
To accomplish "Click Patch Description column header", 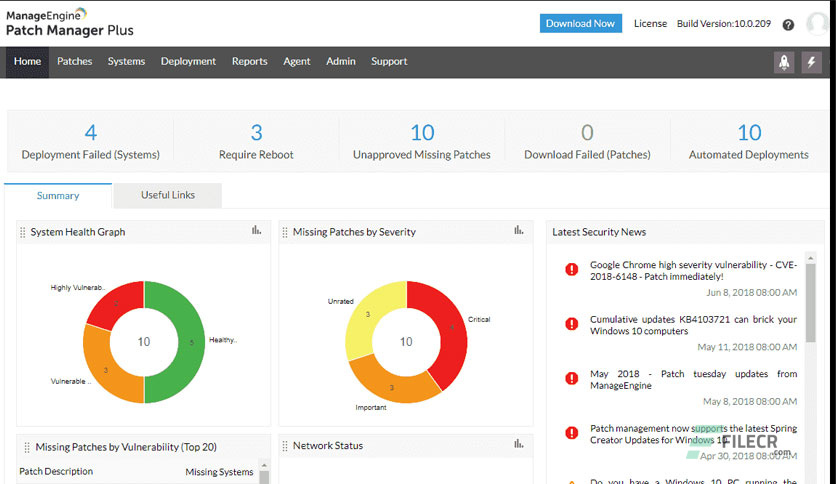I will click(56, 472).
